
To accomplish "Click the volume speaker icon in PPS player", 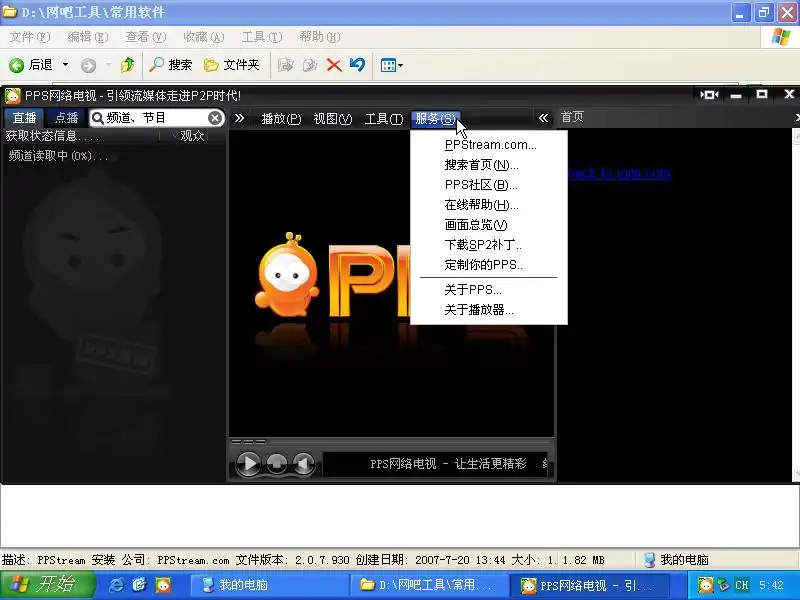I will [304, 463].
